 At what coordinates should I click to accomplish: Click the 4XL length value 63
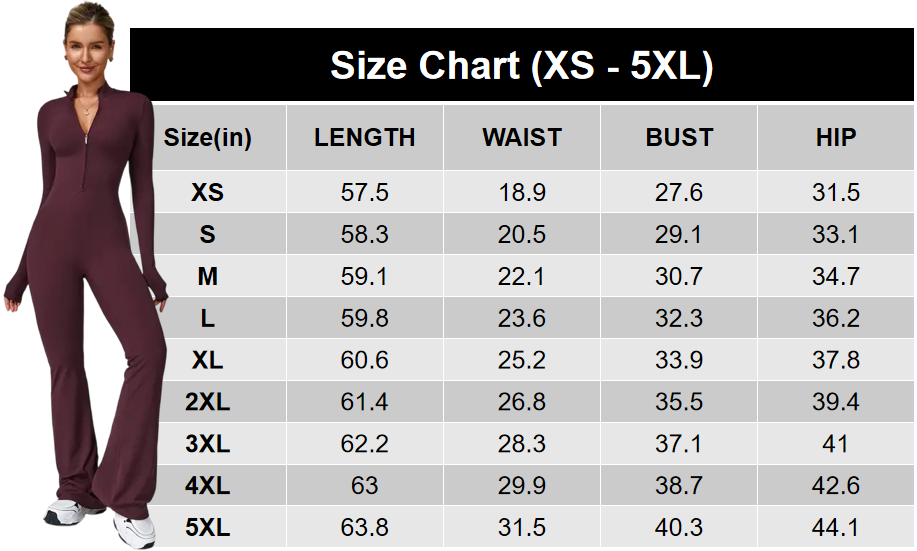[364, 486]
